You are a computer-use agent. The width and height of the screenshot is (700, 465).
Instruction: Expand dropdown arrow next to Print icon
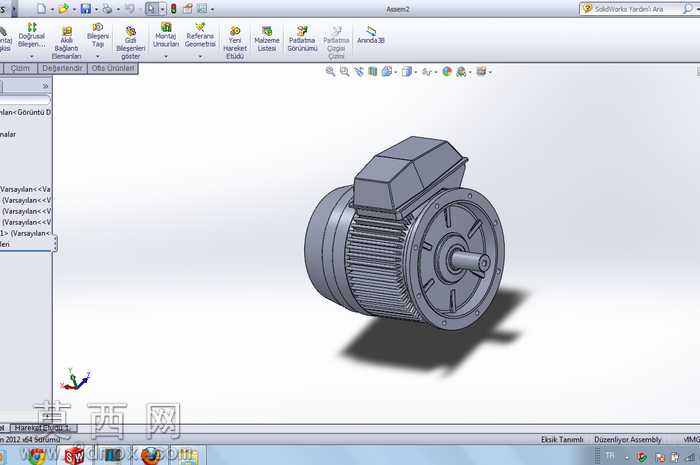pos(118,9)
